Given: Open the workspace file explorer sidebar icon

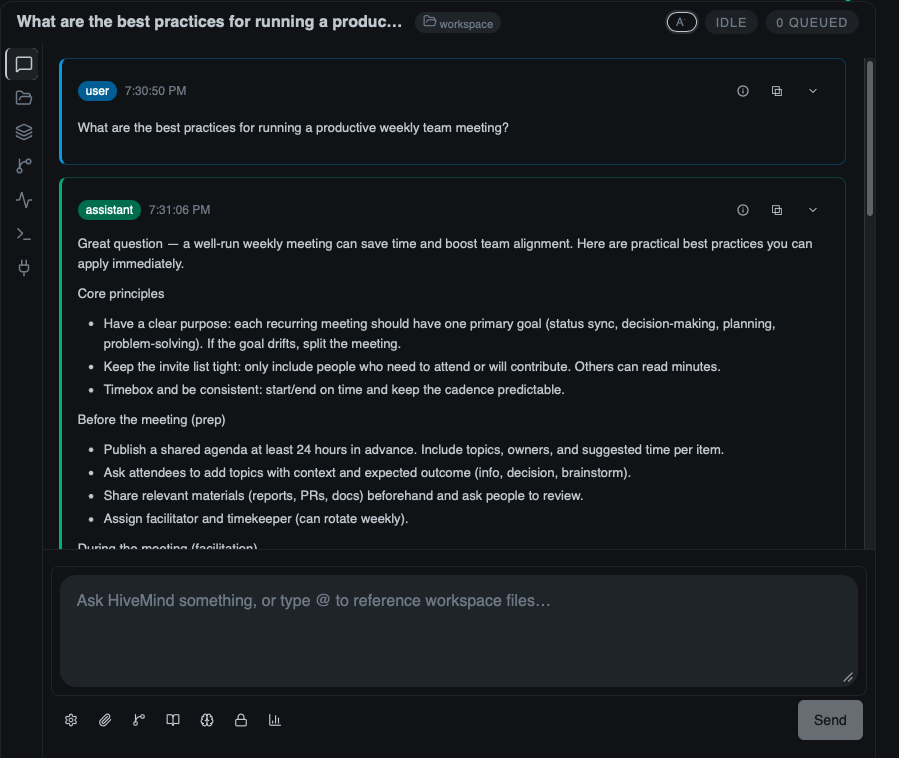Looking at the screenshot, I should pos(23,97).
